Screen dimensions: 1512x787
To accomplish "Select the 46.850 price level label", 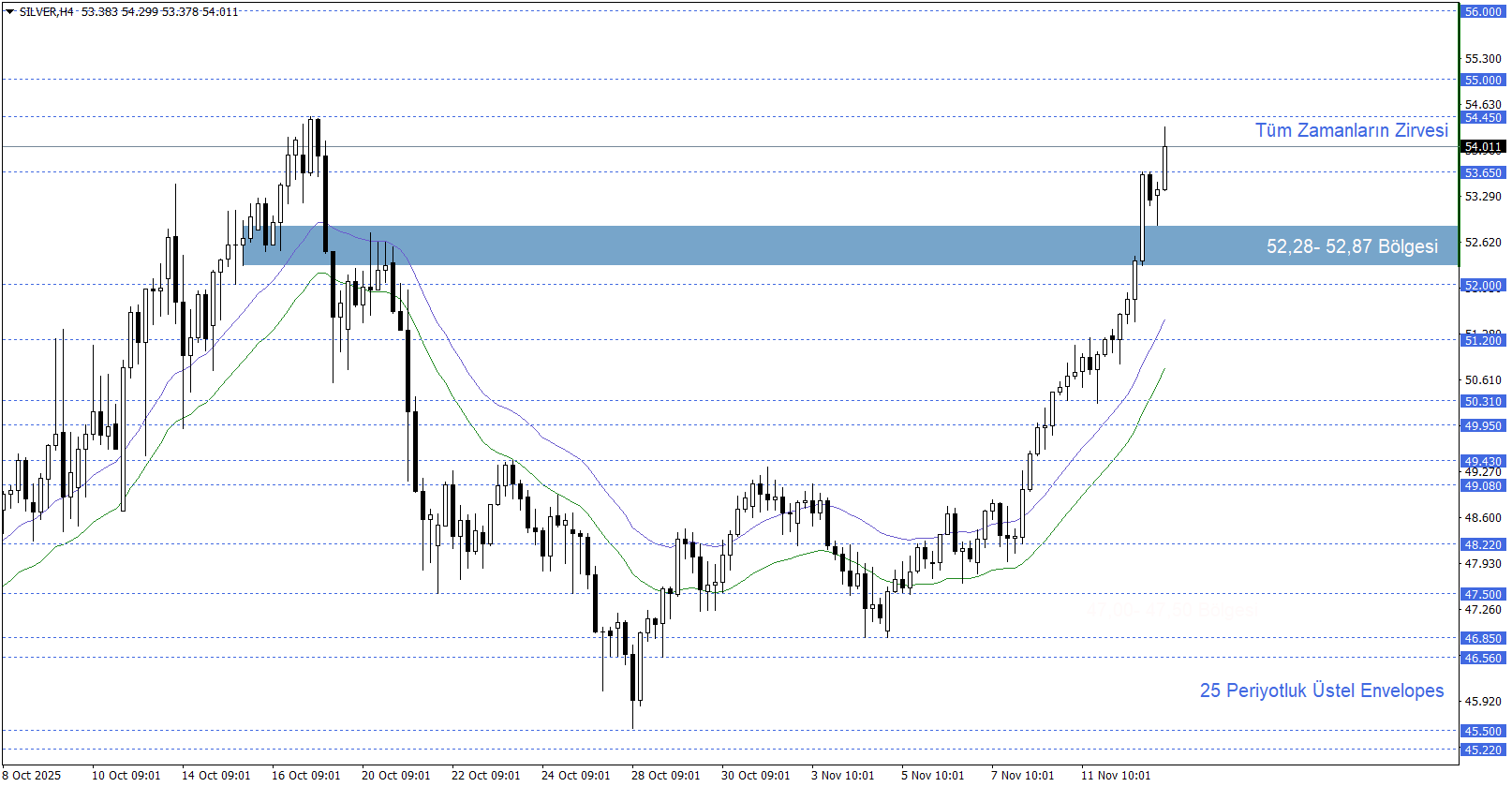I will (1483, 639).
